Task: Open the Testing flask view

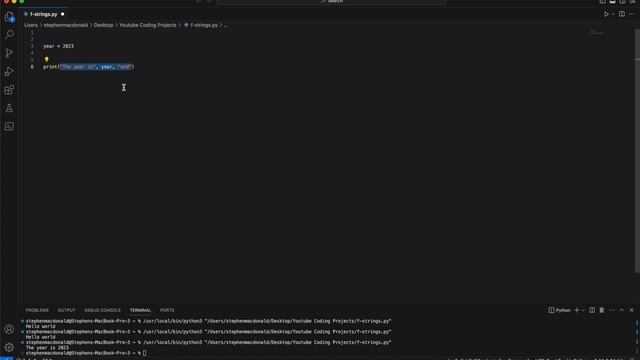Action: pyautogui.click(x=9, y=108)
